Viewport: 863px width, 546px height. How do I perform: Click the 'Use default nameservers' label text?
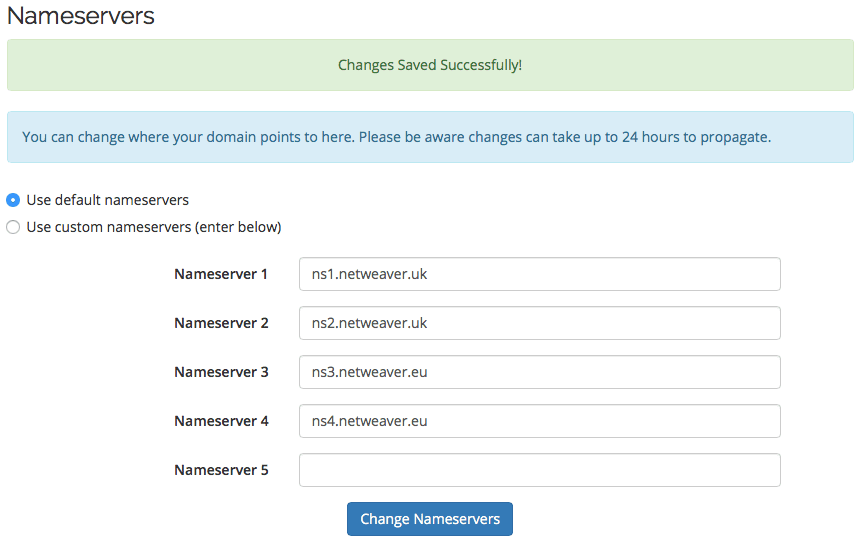pyautogui.click(x=107, y=200)
